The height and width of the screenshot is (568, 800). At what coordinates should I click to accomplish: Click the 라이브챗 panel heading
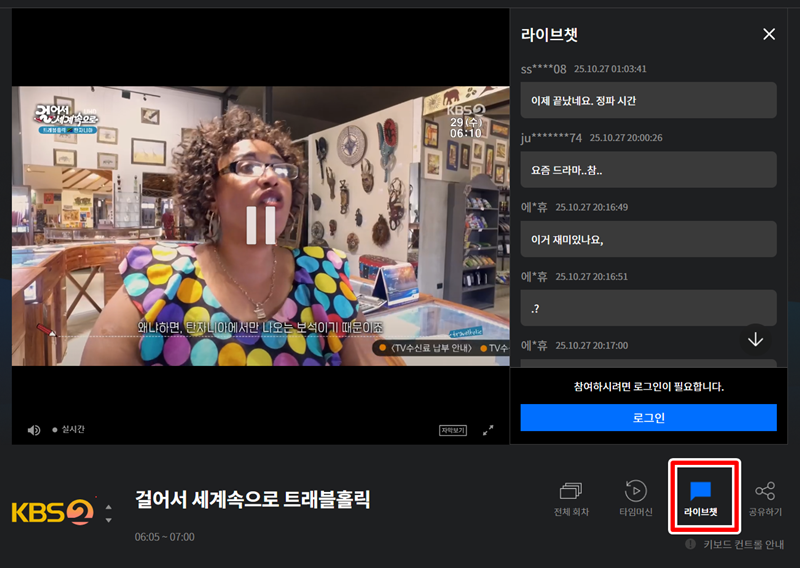pyautogui.click(x=549, y=35)
